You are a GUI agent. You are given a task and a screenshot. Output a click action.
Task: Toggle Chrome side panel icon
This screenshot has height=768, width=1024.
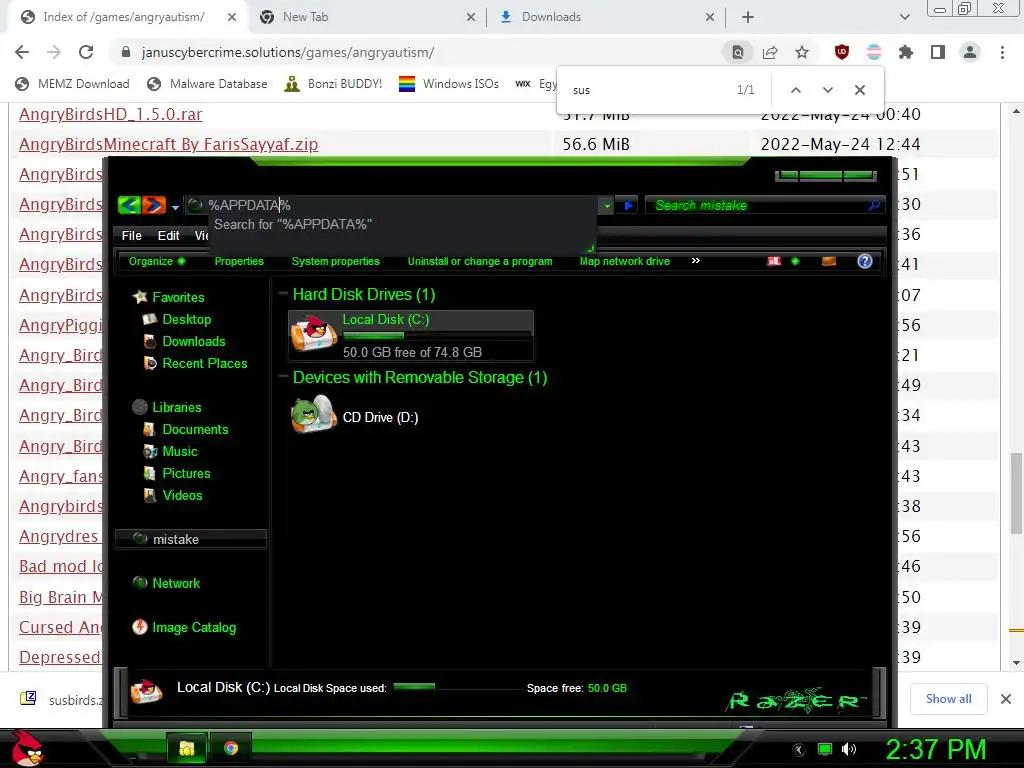tap(938, 52)
